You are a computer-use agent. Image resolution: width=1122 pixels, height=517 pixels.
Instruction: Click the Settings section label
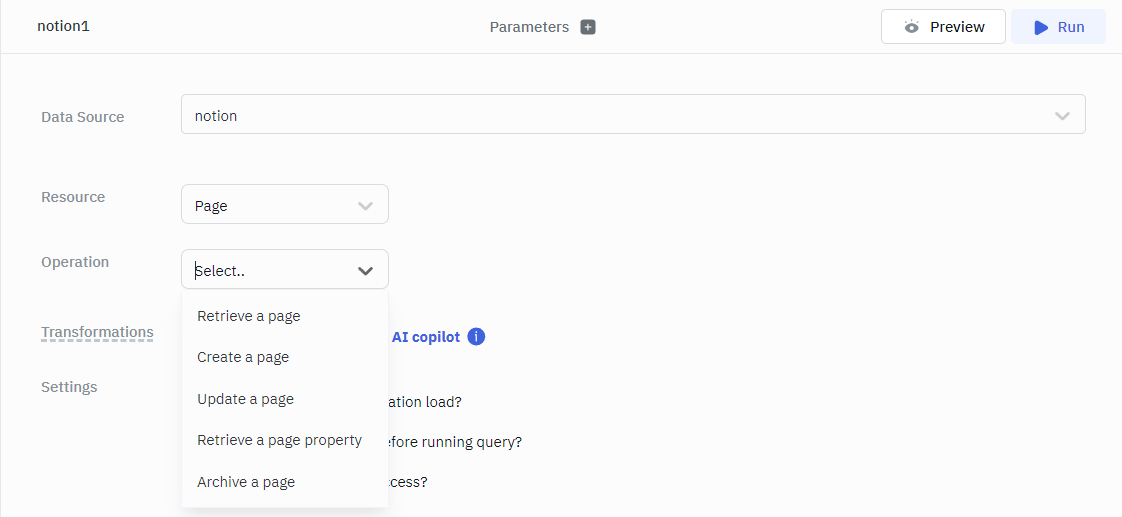(x=69, y=387)
